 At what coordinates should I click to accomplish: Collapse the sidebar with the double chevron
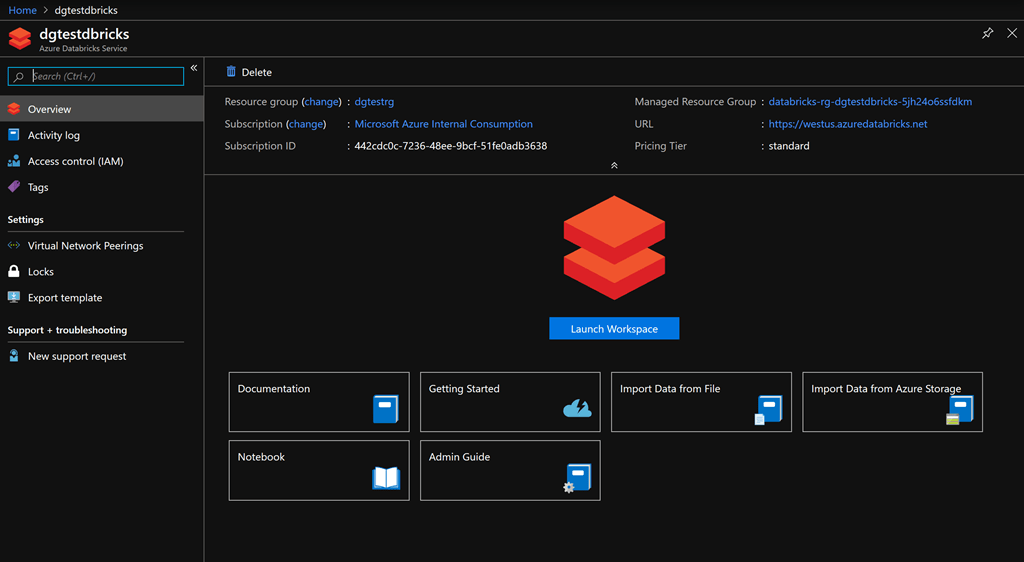[x=194, y=68]
